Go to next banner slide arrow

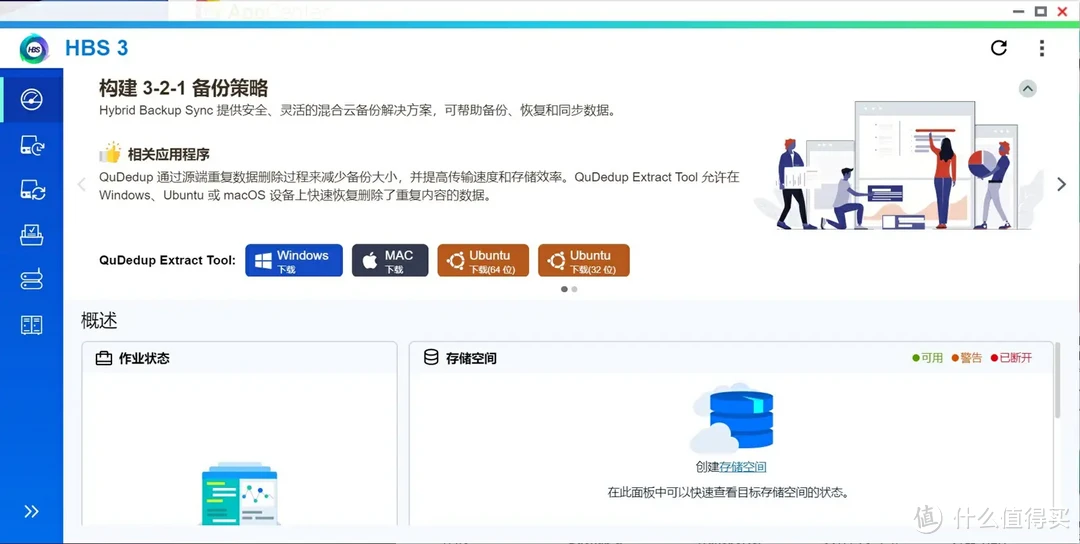[1061, 184]
